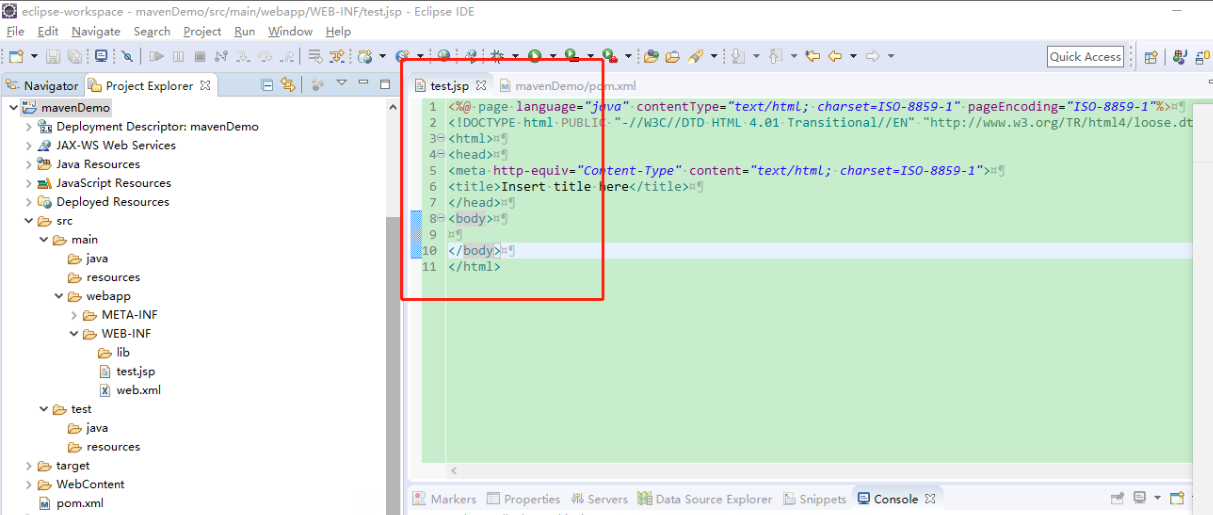The width and height of the screenshot is (1213, 515).
Task: Expand Deployment Descriptor: mavenDemo node
Action: 28,127
